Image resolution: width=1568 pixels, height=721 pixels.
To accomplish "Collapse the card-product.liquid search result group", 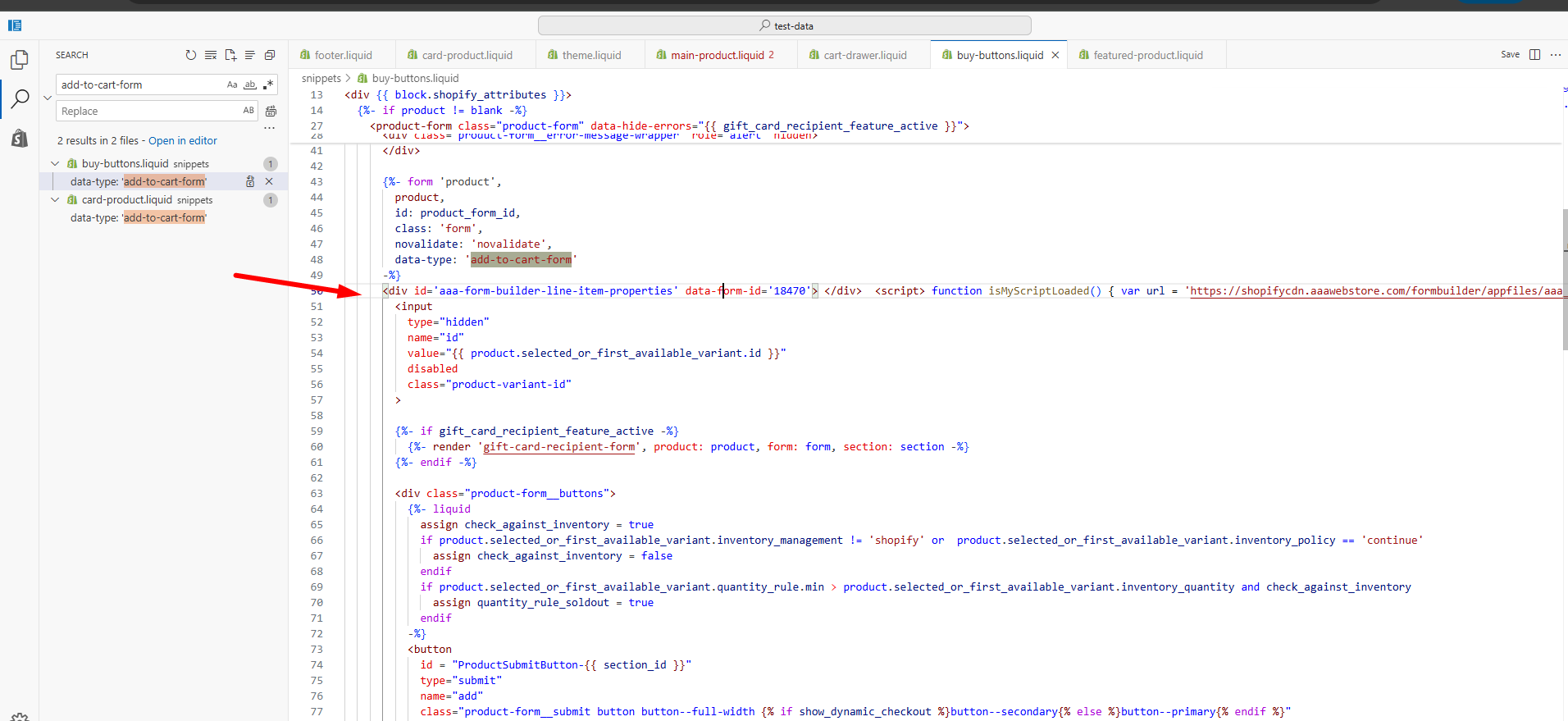I will (55, 200).
